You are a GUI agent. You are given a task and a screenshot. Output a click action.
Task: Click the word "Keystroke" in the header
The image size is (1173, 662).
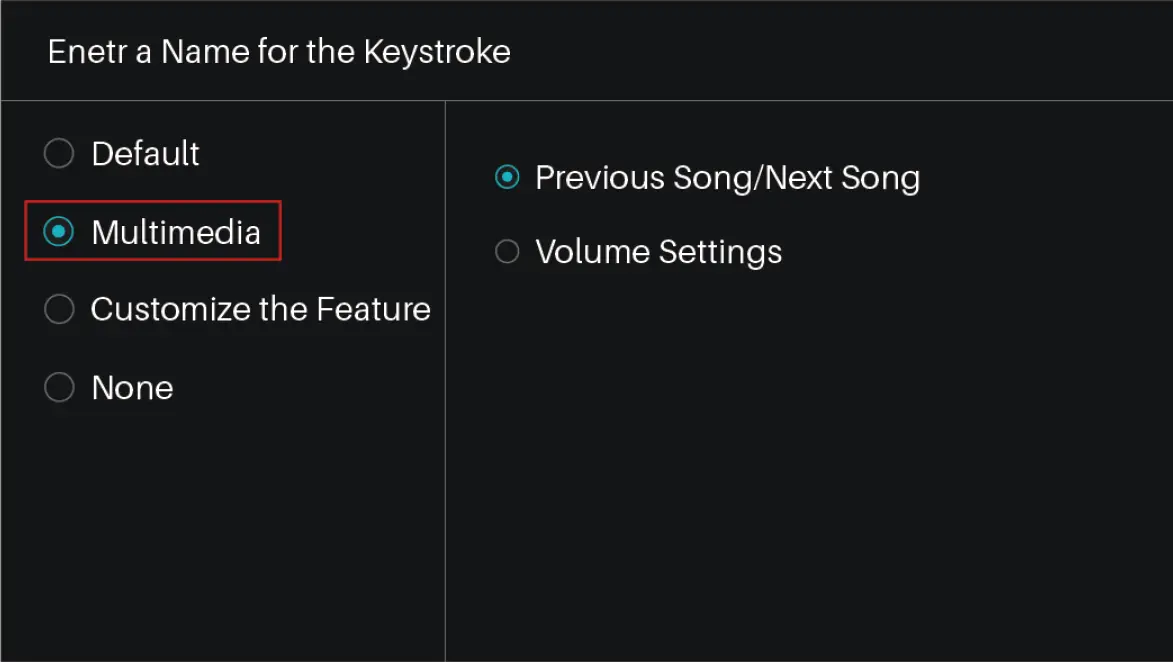[x=436, y=51]
